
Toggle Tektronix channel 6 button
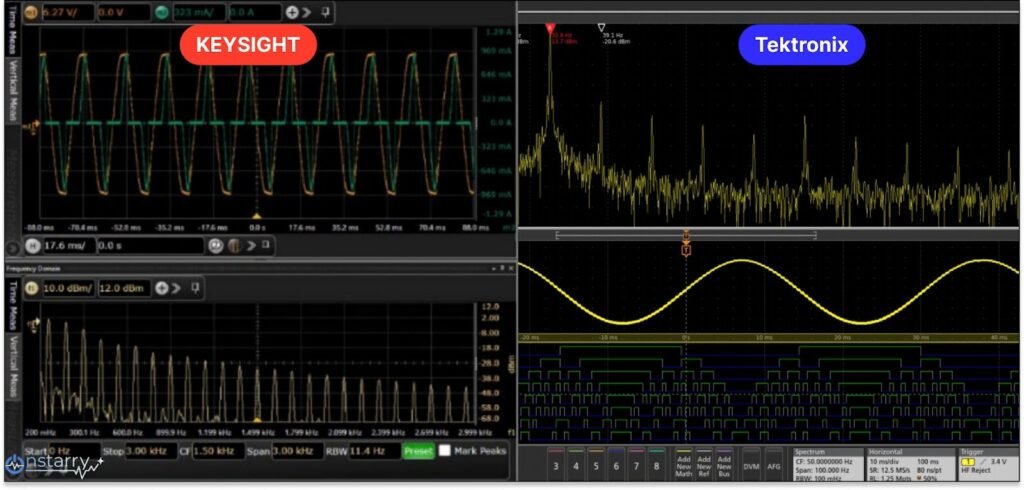pos(616,463)
